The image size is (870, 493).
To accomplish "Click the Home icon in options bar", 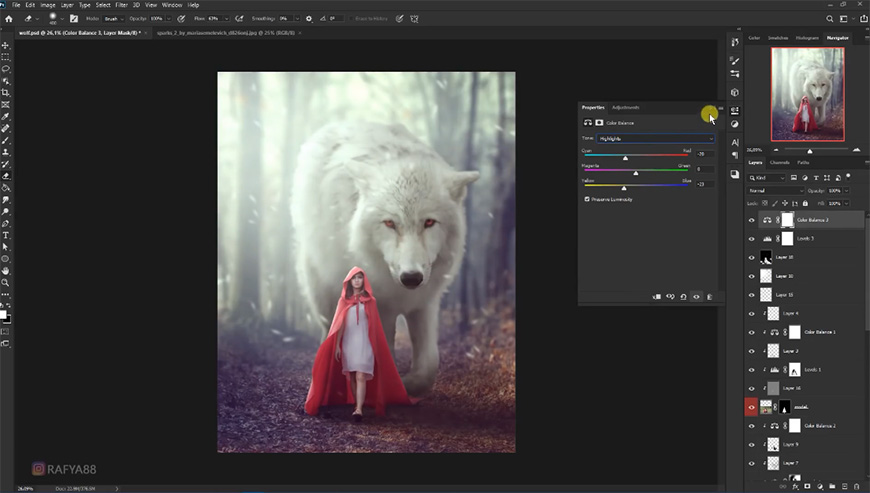I will pyautogui.click(x=8, y=19).
